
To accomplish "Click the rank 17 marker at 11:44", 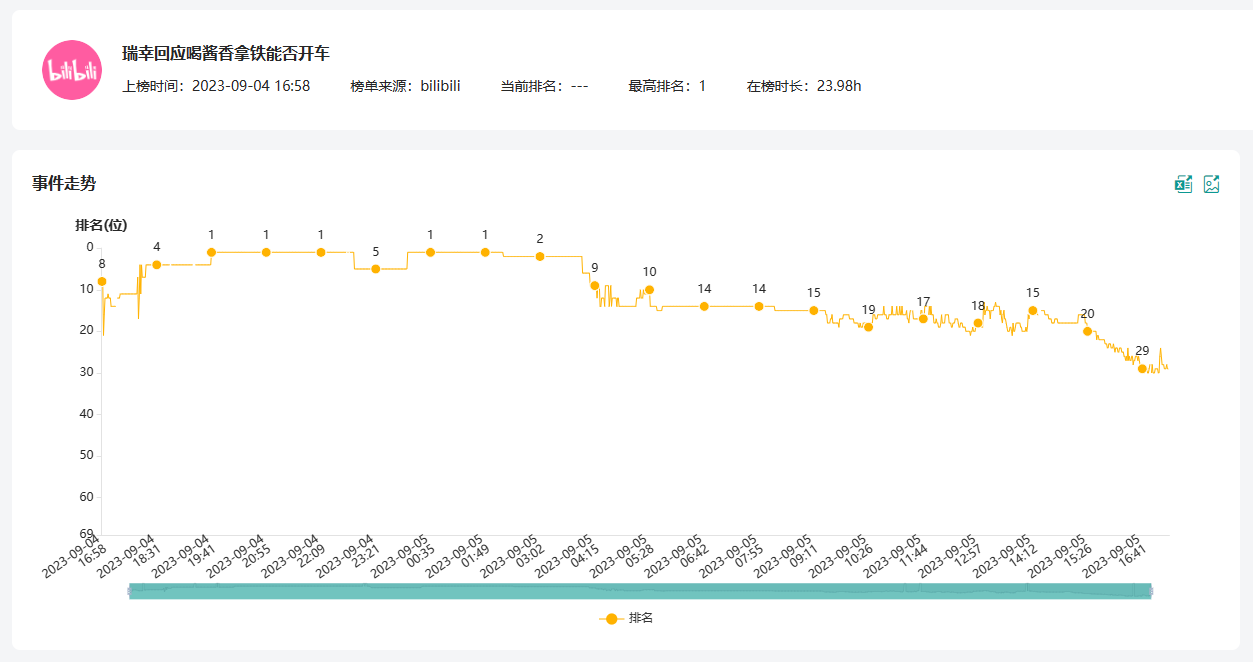I will [924, 319].
